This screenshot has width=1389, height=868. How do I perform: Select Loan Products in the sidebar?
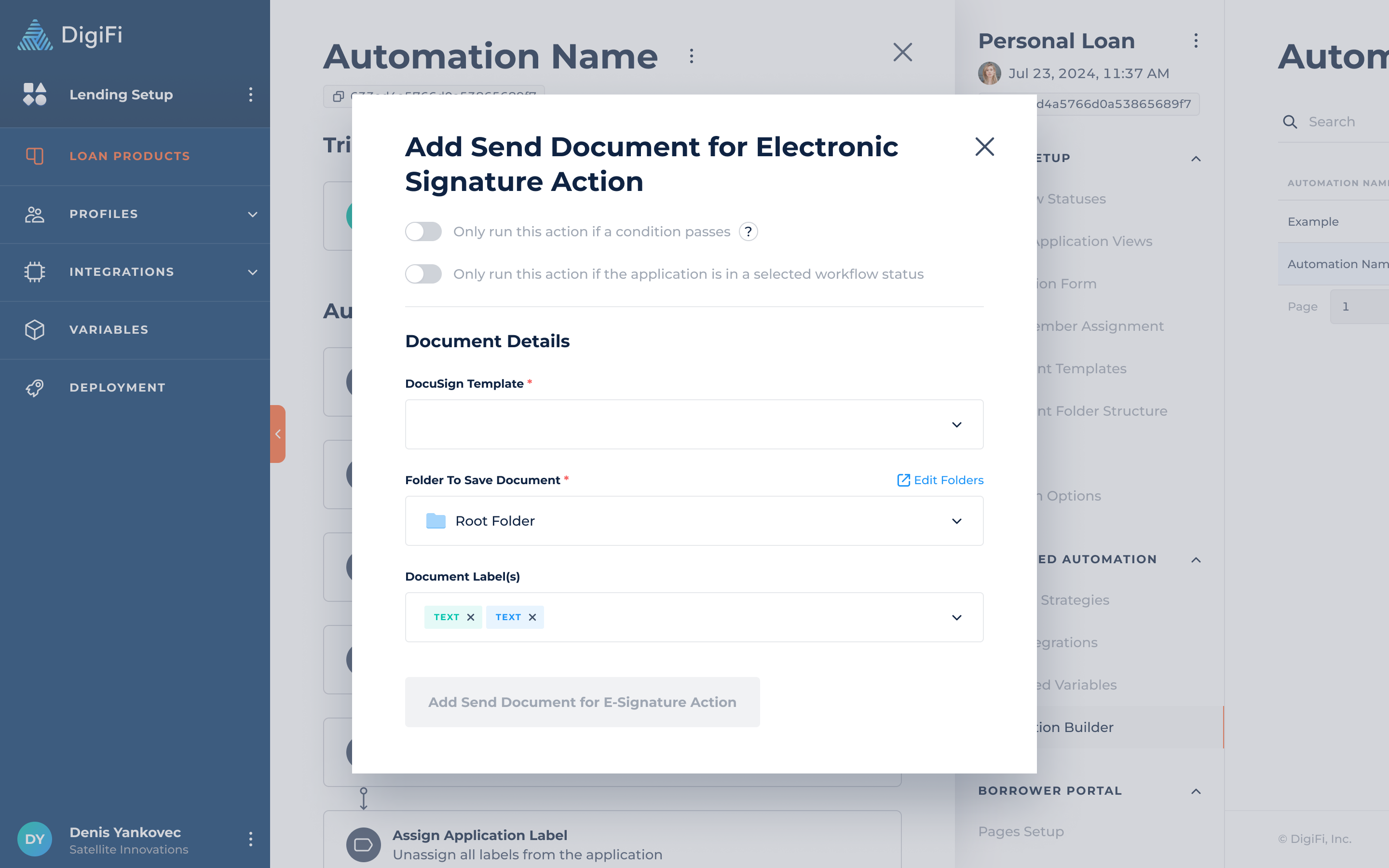coord(129,156)
